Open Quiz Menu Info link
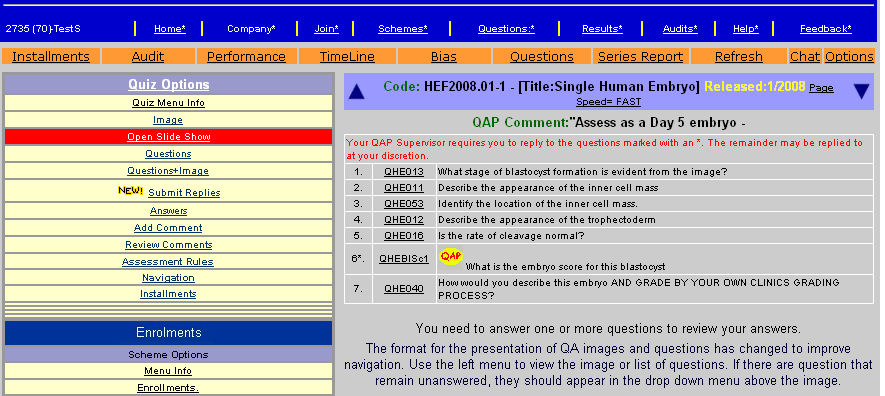Image resolution: width=885 pixels, height=396 pixels. [168, 103]
